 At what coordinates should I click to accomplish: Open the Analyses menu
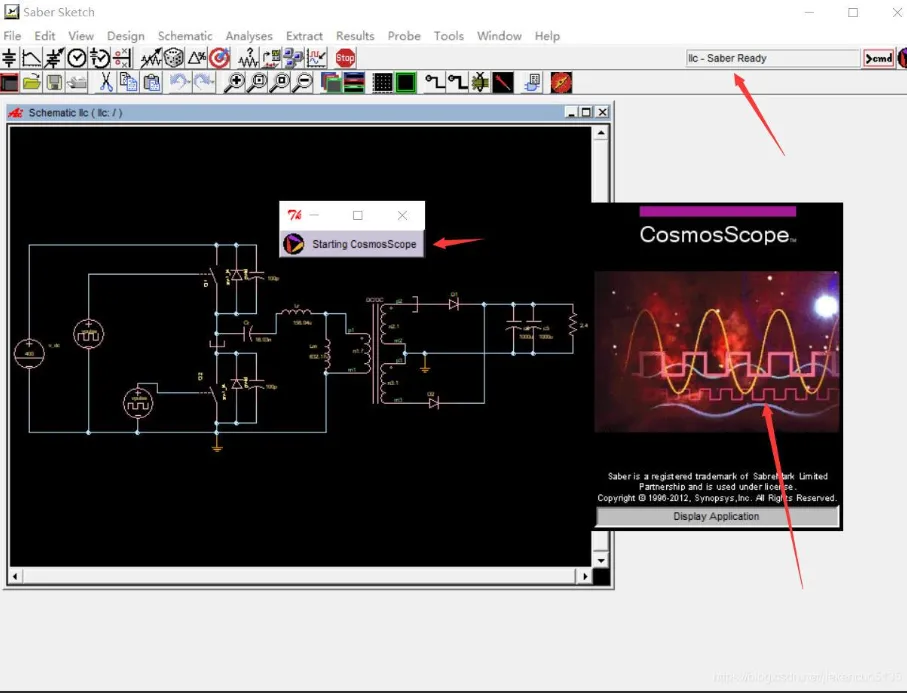(x=249, y=36)
